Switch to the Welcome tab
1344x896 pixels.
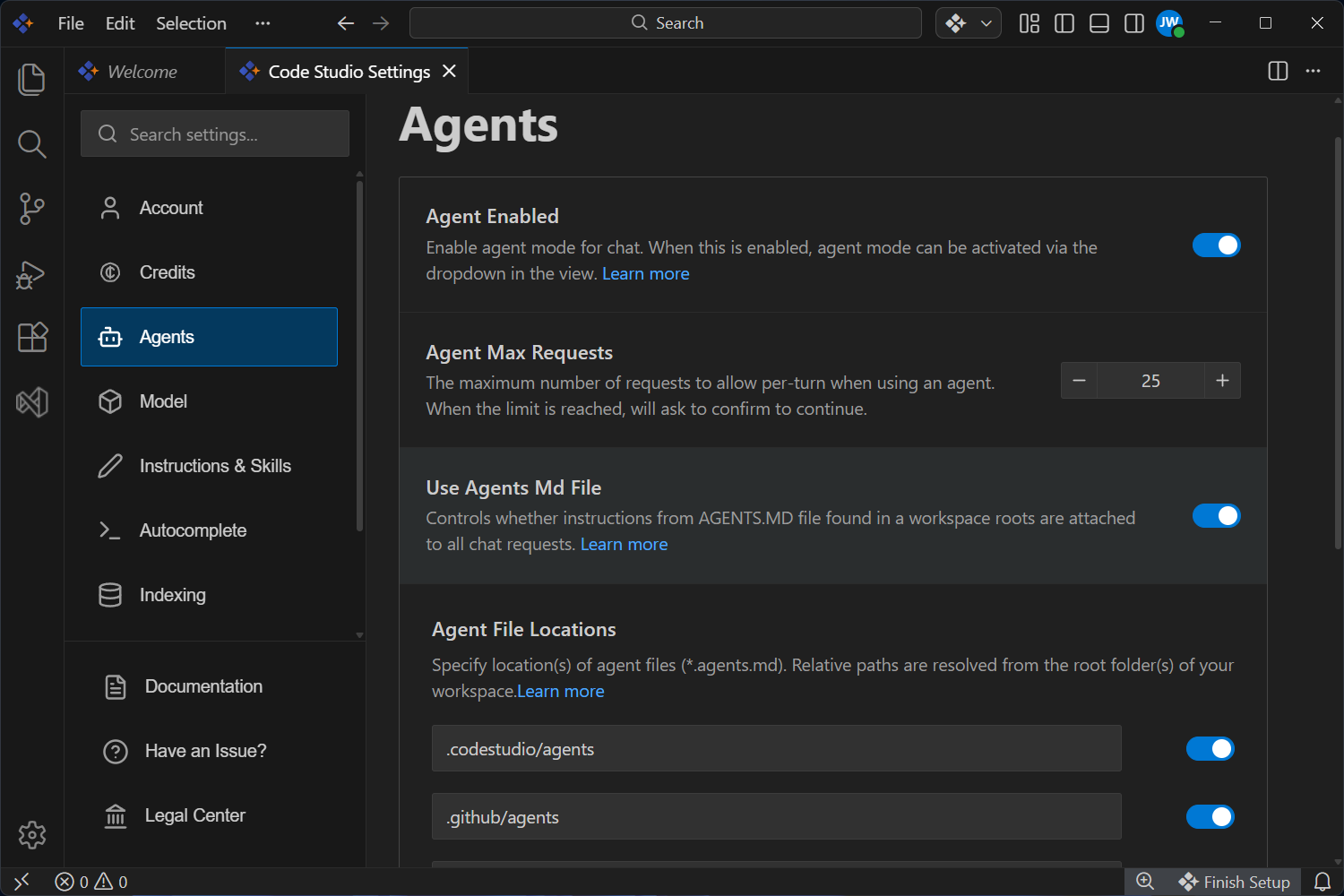pyautogui.click(x=143, y=71)
